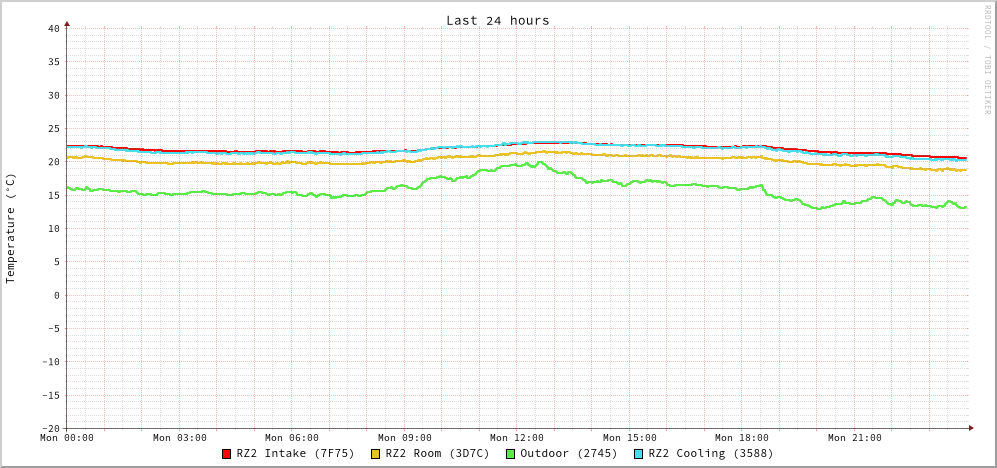Click the 'Mon 00:00' x-axis tick label
Screen dimensions: 997x468
click(x=67, y=438)
